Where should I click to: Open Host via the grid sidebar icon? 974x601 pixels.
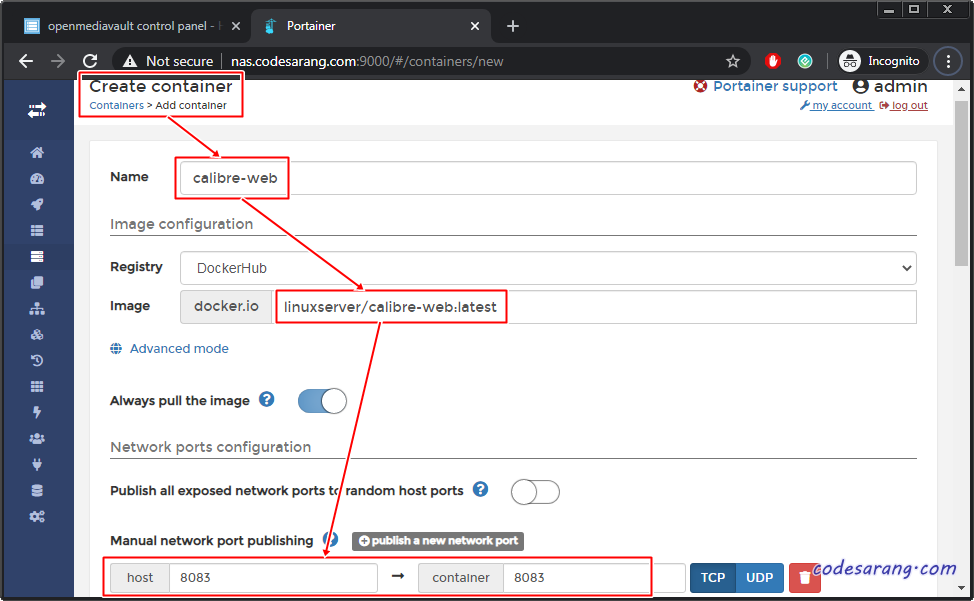click(x=37, y=386)
